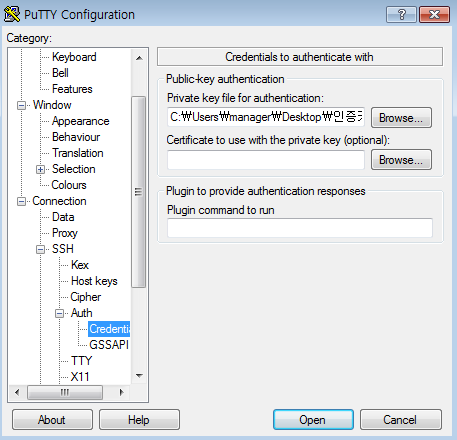Screen dimensions: 457x440
Task: Click the Plugin command to run field
Action: tap(300, 228)
